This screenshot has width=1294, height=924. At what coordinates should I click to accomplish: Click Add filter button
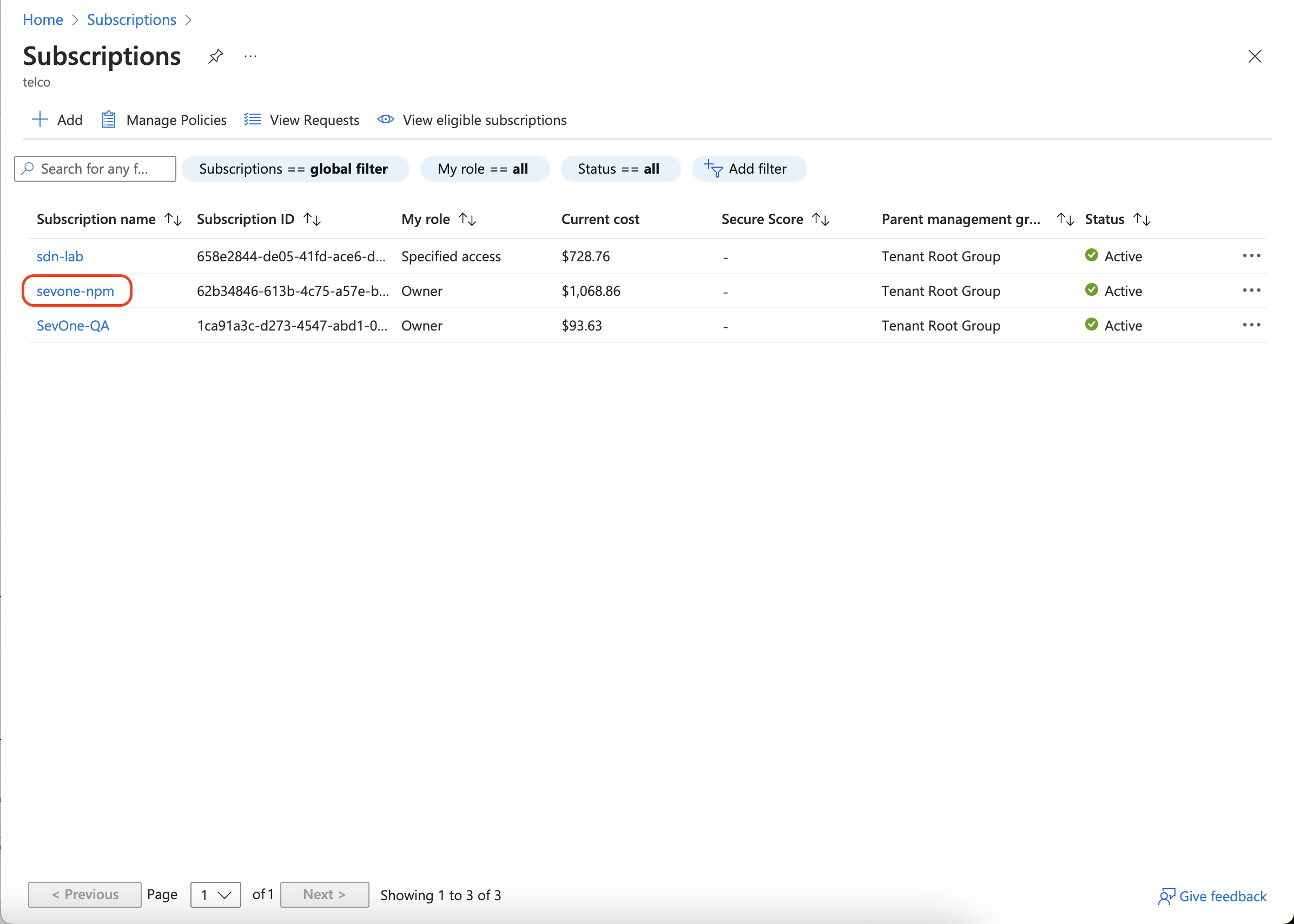click(748, 169)
